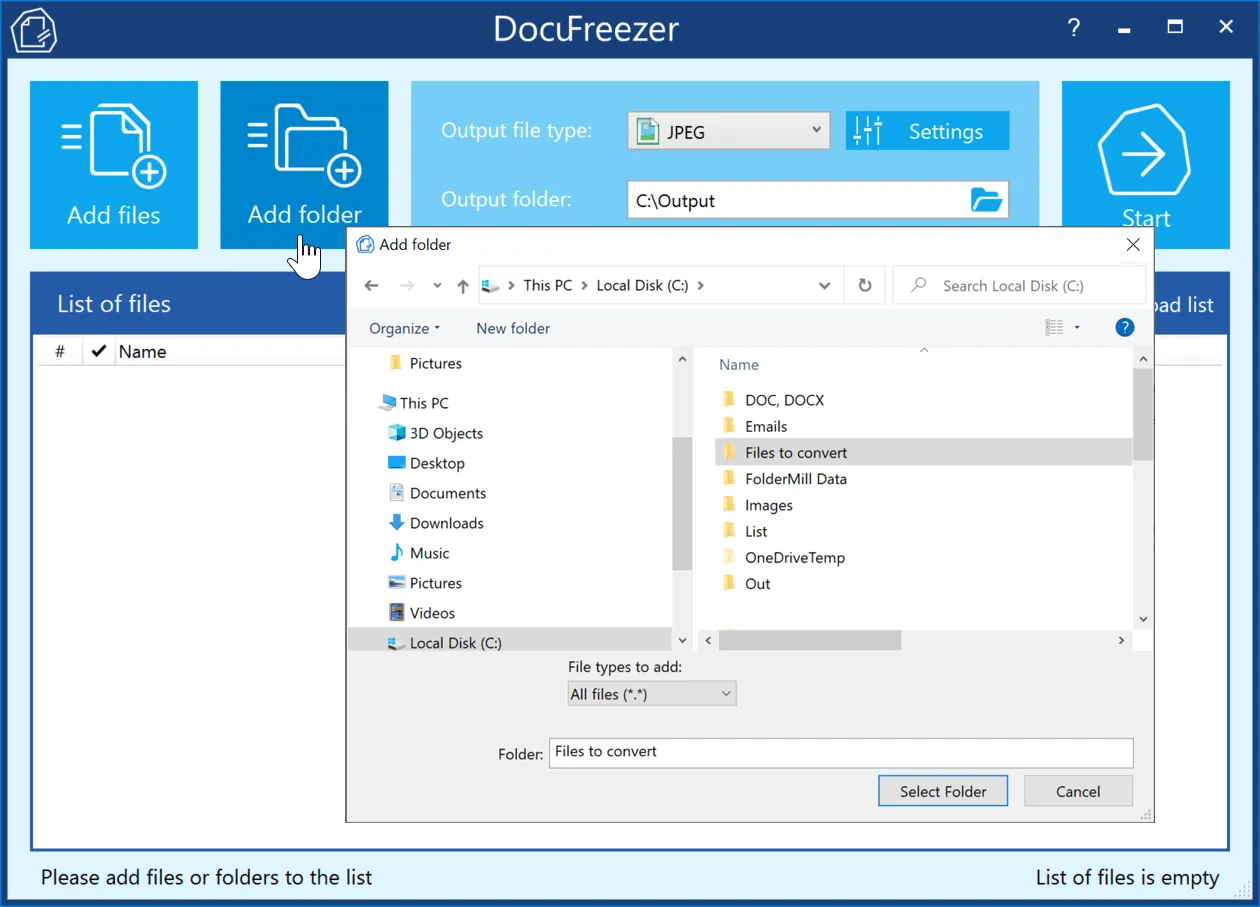Click the Add files icon
Viewport: 1260px width, 907px height.
tap(113, 165)
